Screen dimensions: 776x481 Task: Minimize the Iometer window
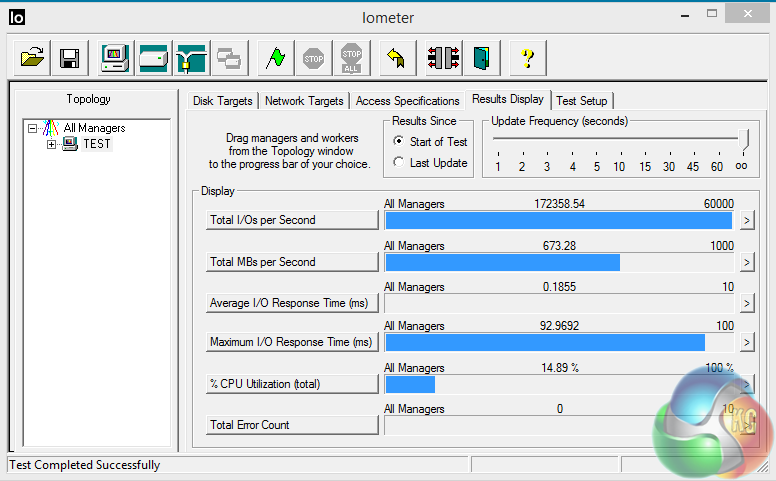685,15
